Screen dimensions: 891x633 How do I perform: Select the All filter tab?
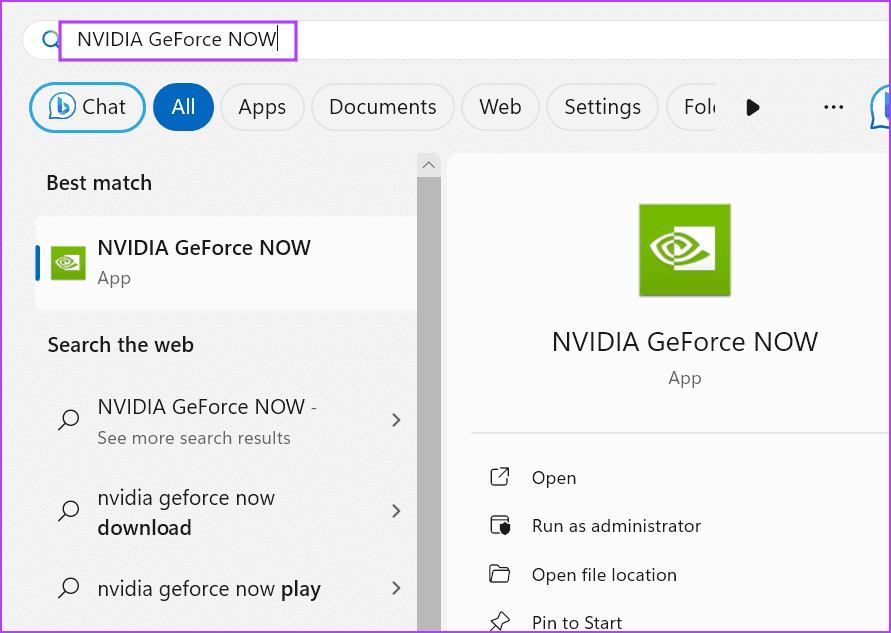[x=184, y=107]
